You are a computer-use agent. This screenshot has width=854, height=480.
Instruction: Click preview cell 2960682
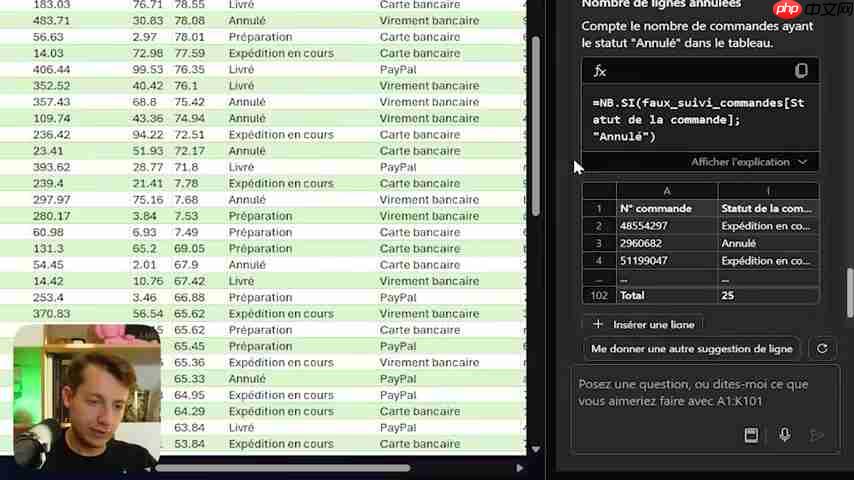click(667, 244)
